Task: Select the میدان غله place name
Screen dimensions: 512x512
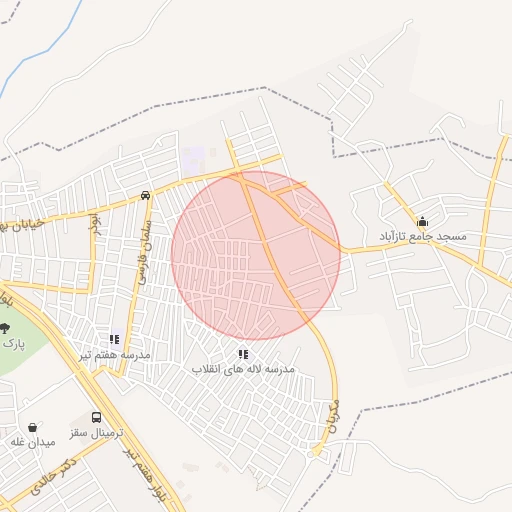Action: 33,442
